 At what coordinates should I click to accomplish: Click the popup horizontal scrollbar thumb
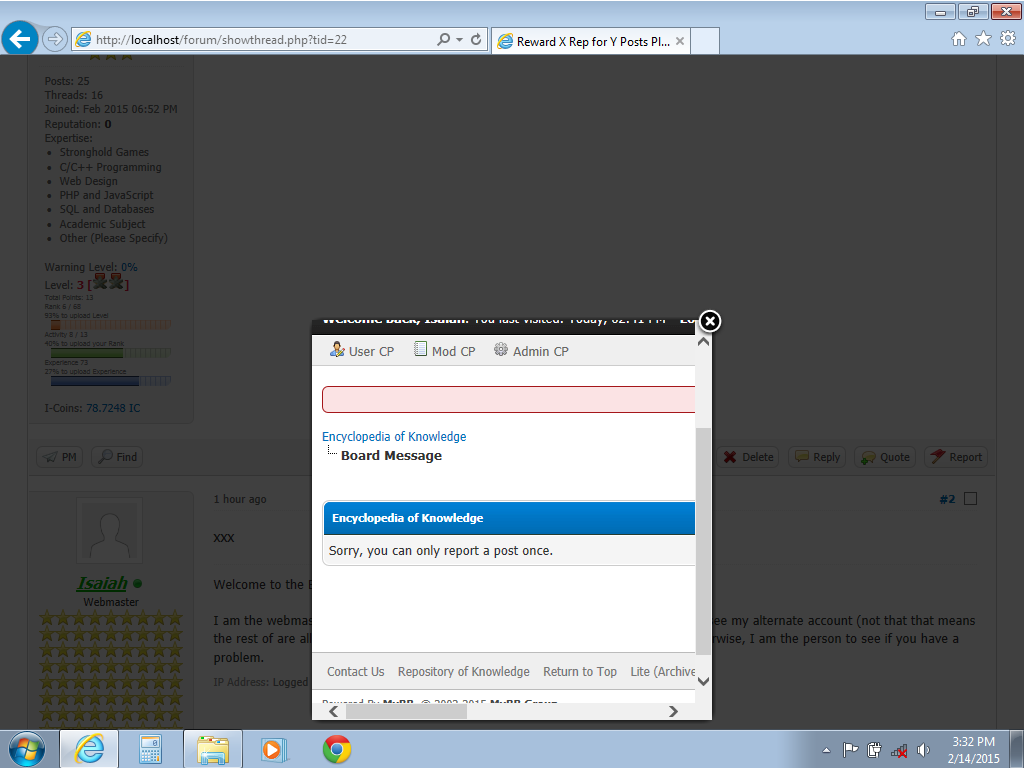pos(406,711)
